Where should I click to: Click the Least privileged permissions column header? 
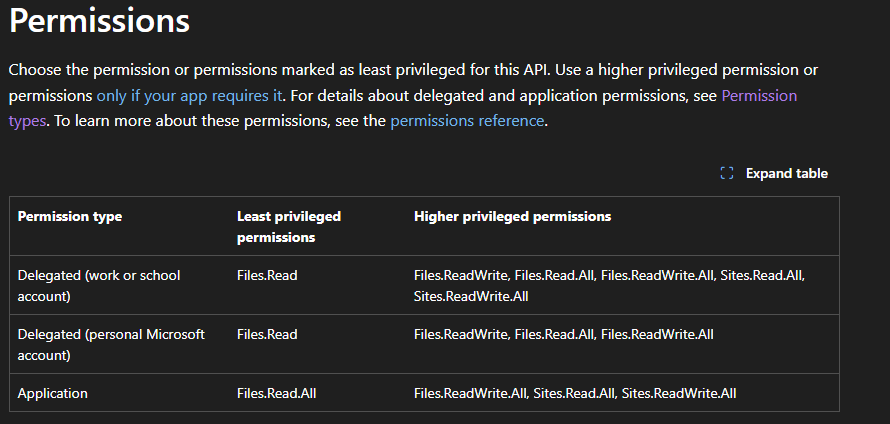(289, 226)
